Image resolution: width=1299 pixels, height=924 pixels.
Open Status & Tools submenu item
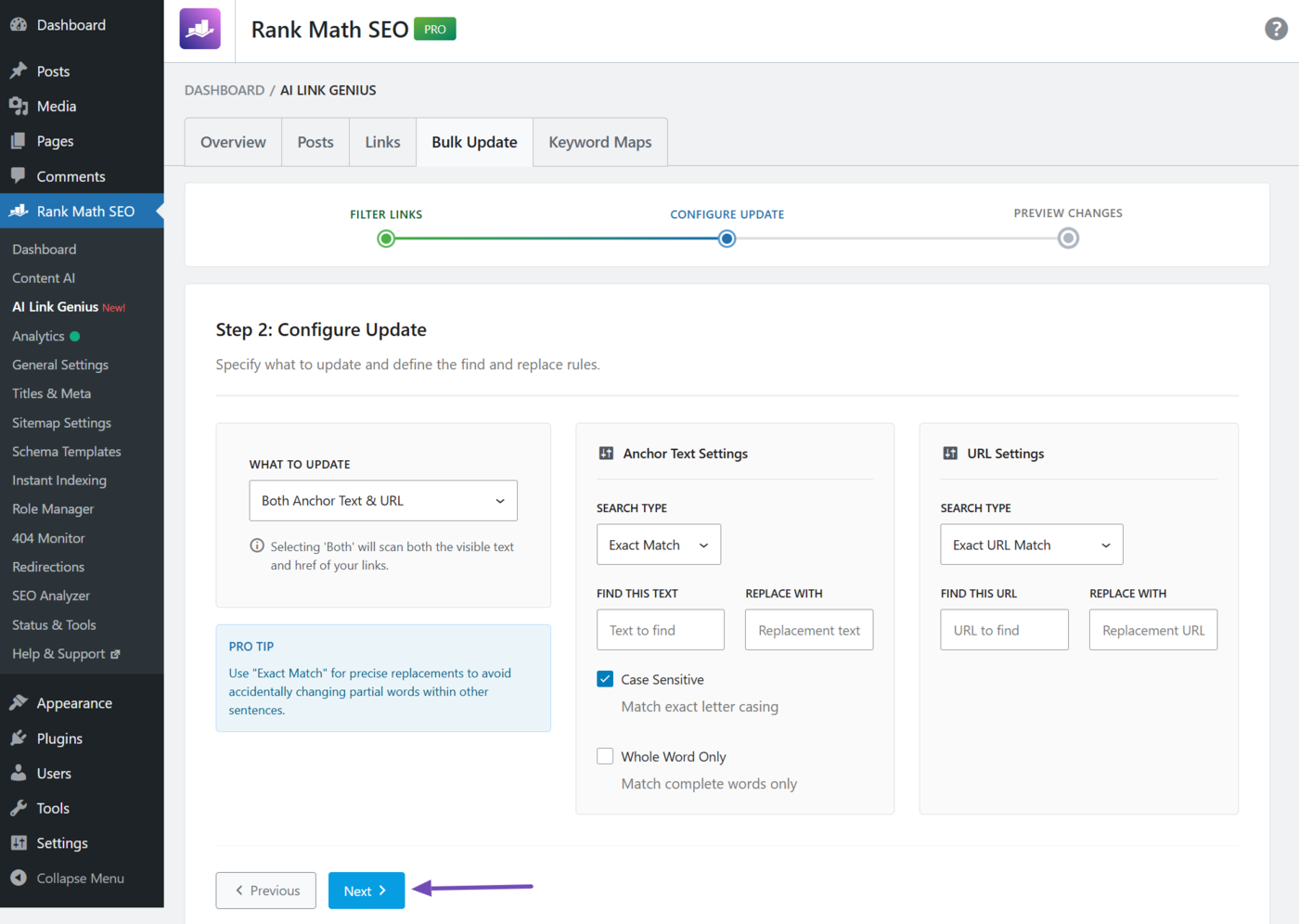54,624
